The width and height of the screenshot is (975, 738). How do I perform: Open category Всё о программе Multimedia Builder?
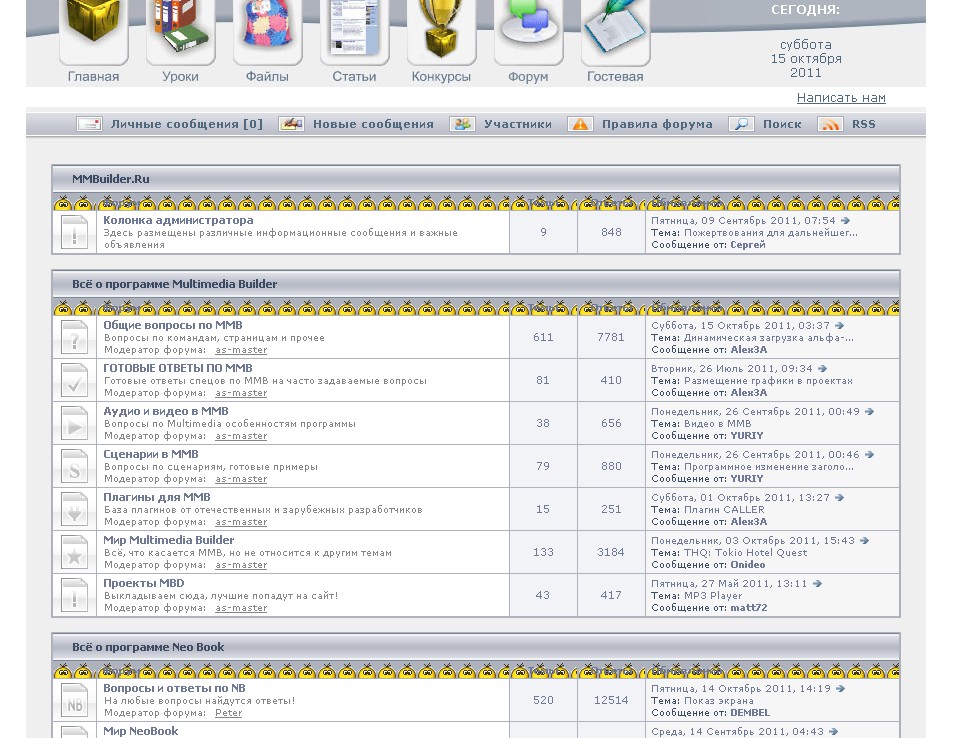pos(175,284)
